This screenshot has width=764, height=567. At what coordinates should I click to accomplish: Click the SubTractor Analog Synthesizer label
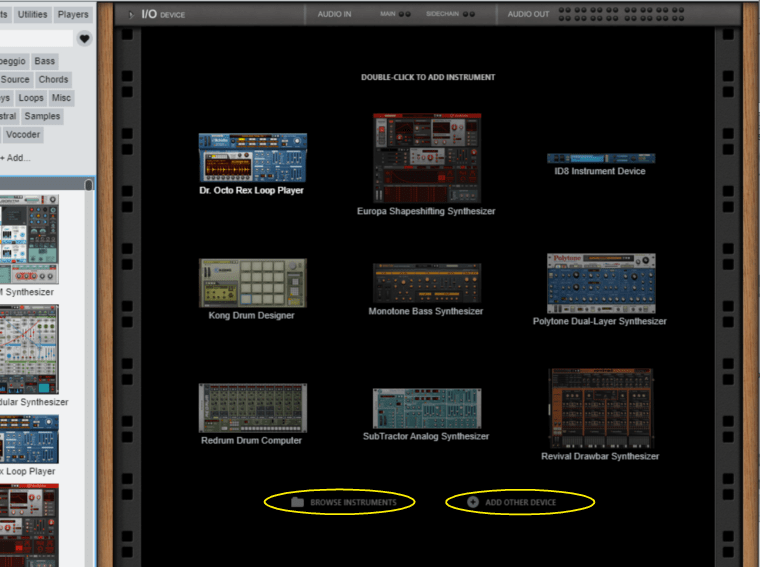point(426,436)
